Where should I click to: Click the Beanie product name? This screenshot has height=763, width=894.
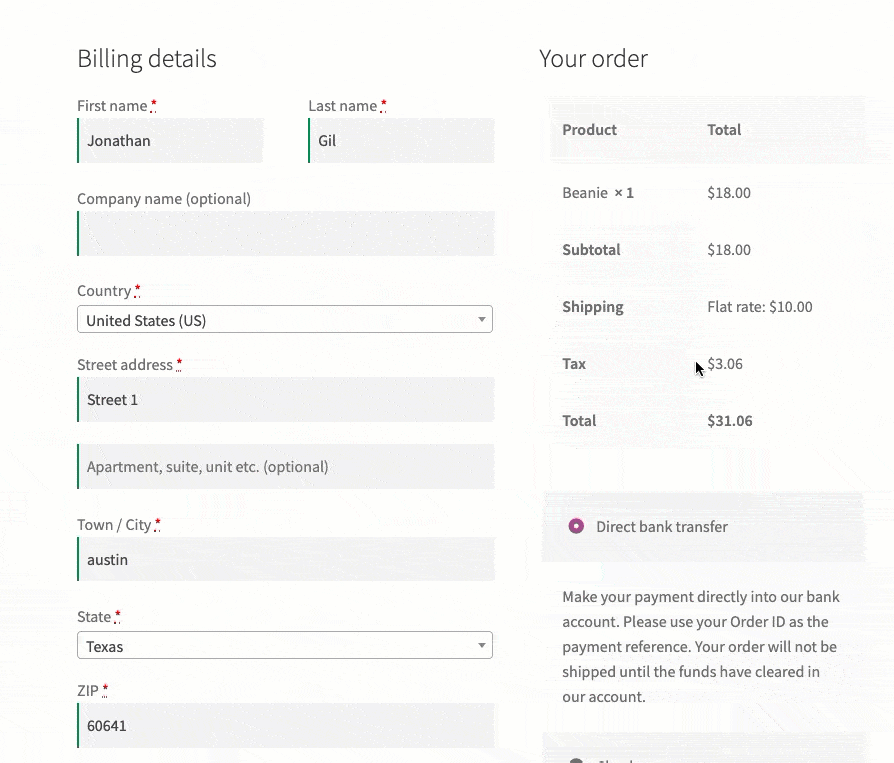tap(583, 192)
